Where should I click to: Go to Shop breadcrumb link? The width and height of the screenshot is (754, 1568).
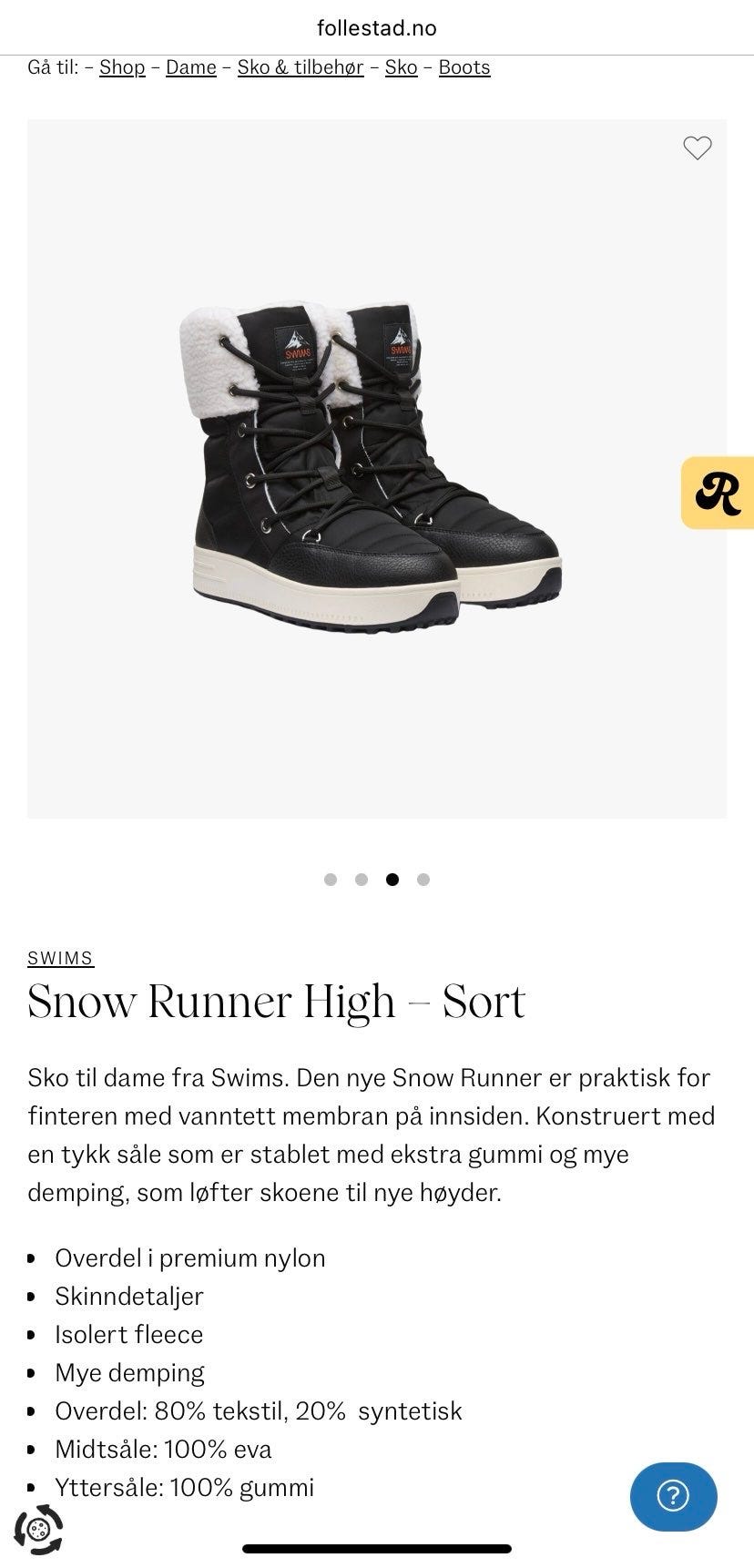click(122, 67)
